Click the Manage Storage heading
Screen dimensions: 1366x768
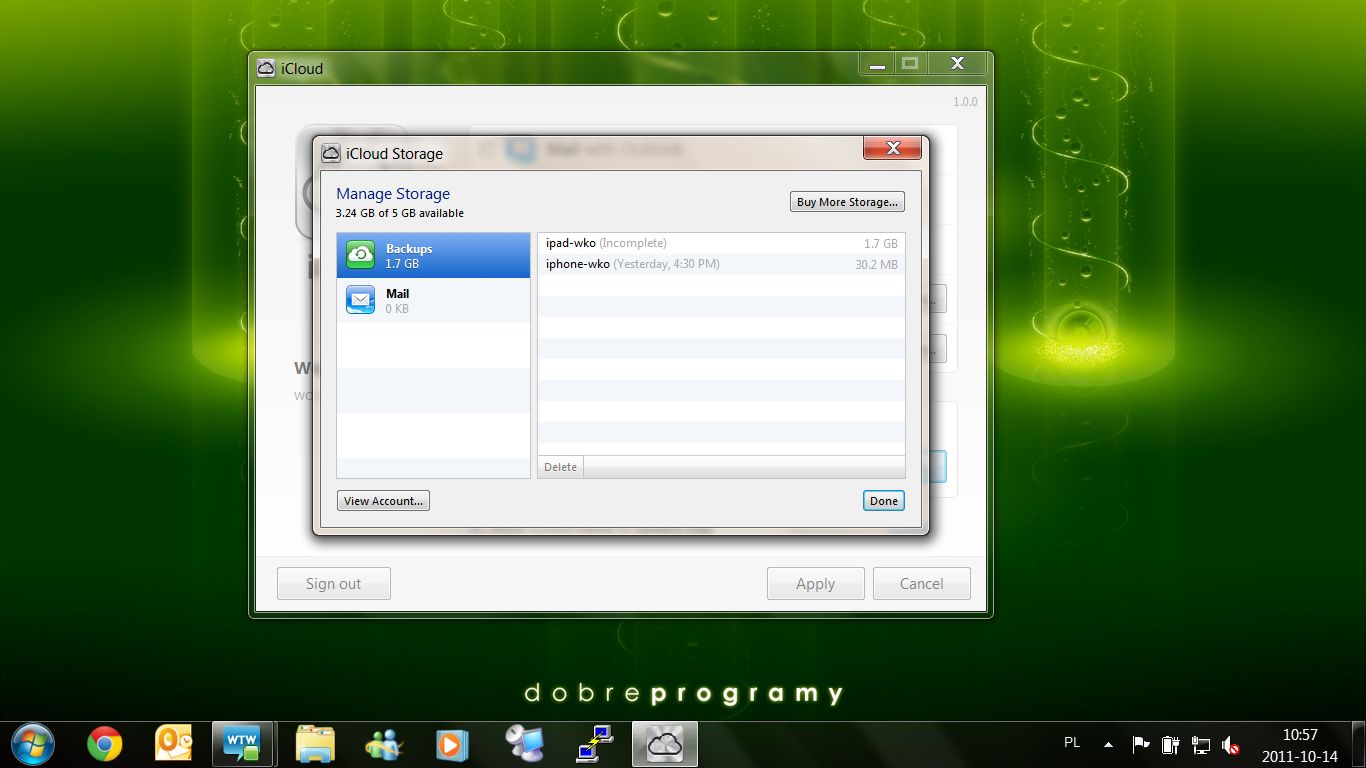point(393,194)
